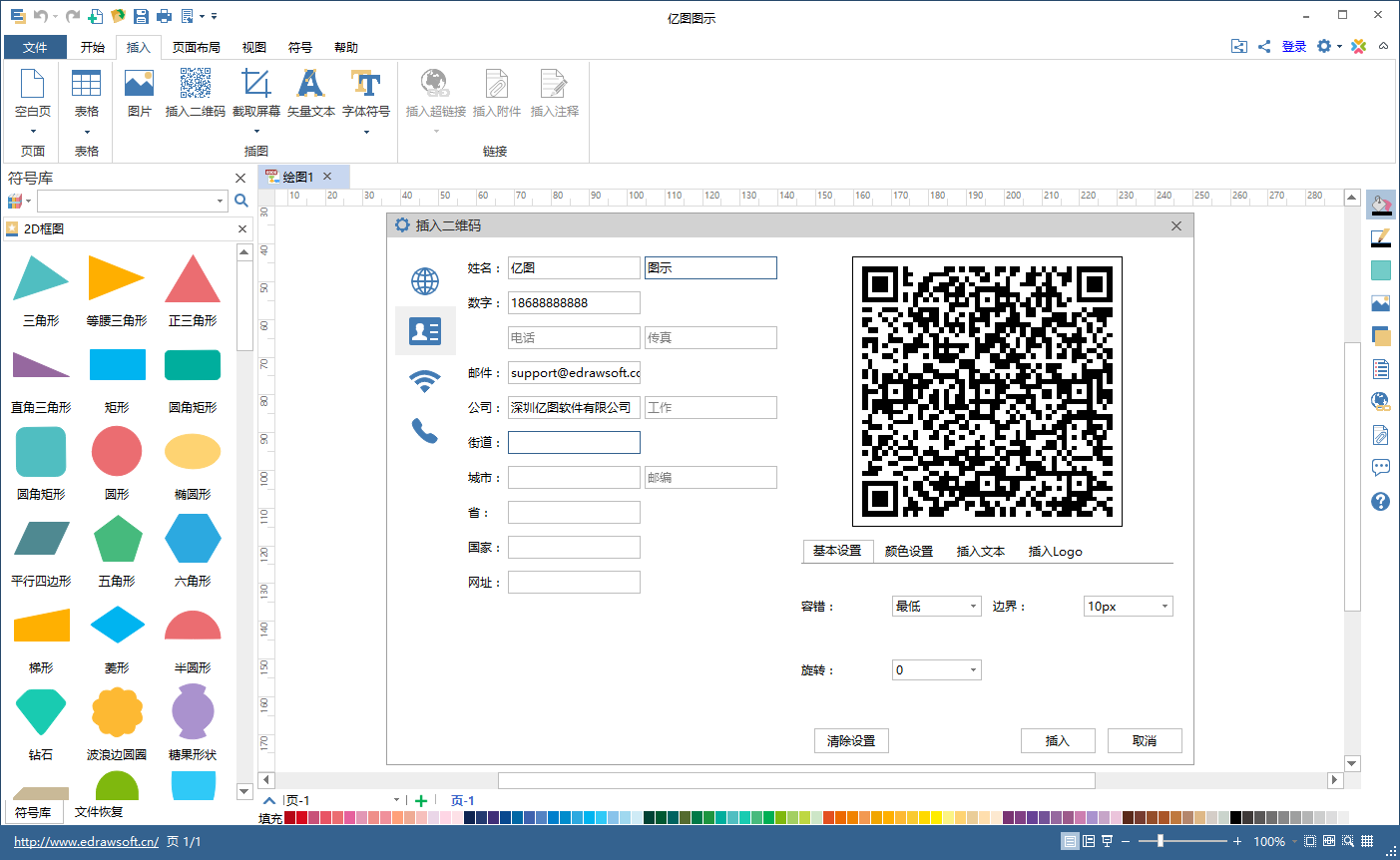Image resolution: width=1400 pixels, height=860 pixels.
Task: Close the 2D框图 library panel
Action: pyautogui.click(x=242, y=228)
